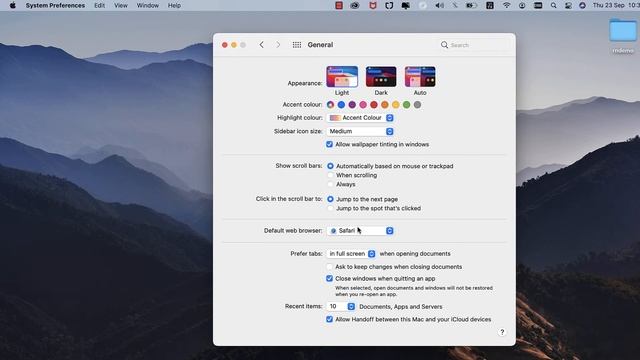Select the Auto appearance thumbnail
Screen dimensions: 640x360
tap(420, 77)
